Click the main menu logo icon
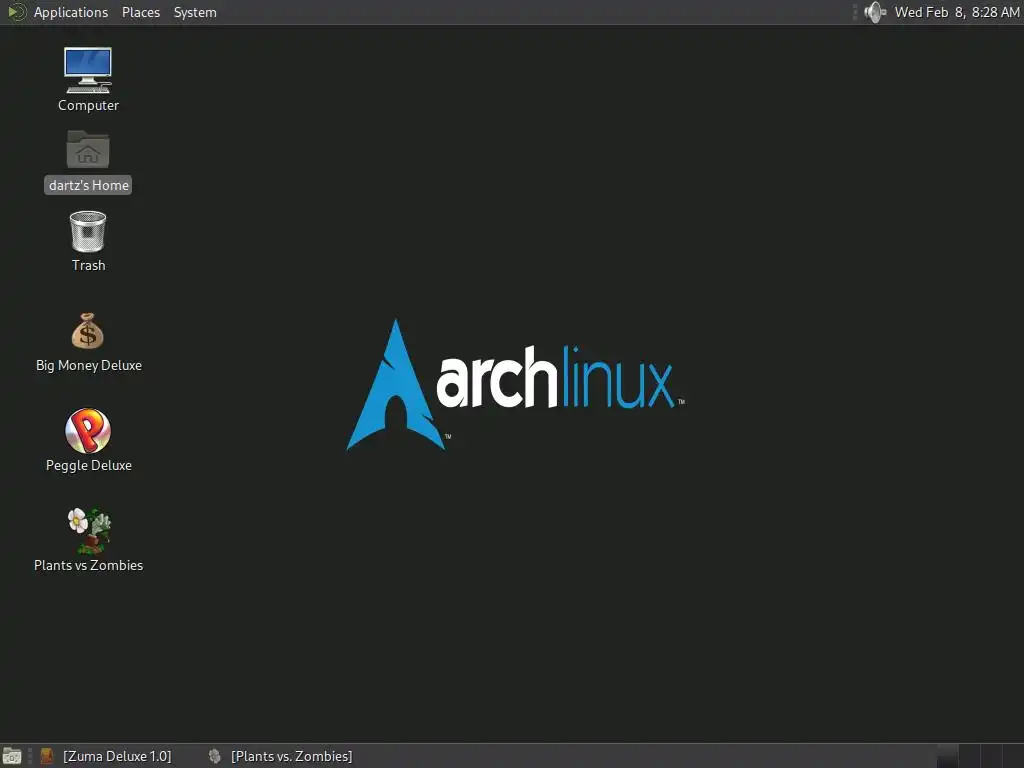The width and height of the screenshot is (1024, 768). coord(16,12)
